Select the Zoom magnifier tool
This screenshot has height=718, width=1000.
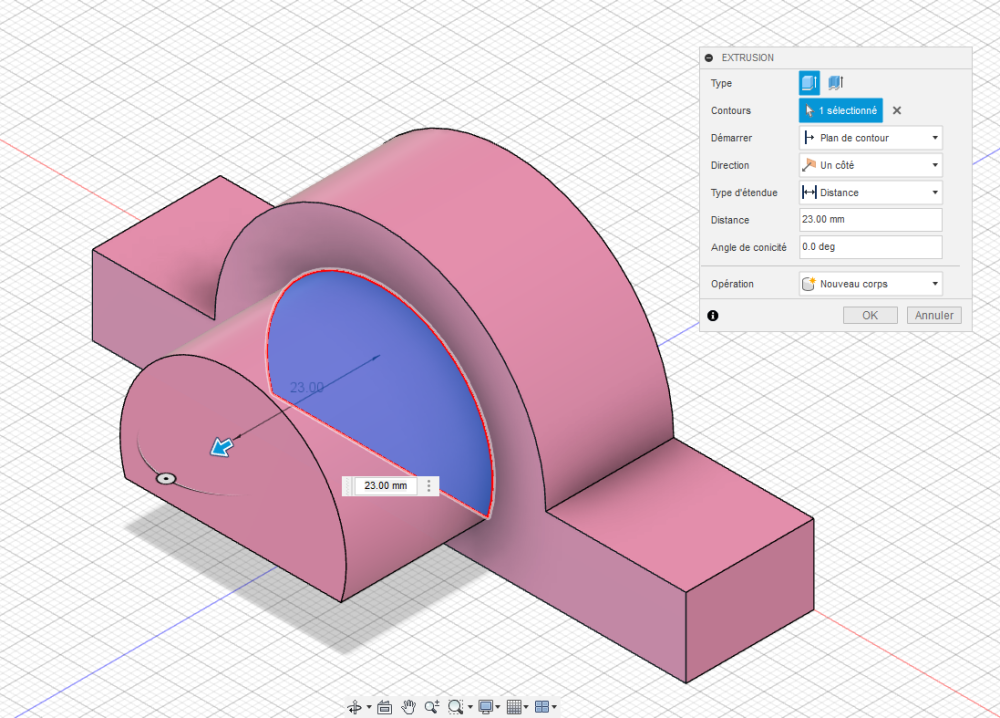[x=432, y=707]
